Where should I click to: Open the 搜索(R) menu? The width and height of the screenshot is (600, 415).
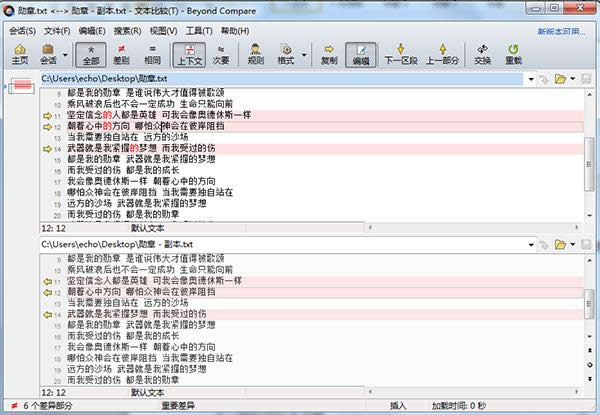pyautogui.click(x=127, y=31)
